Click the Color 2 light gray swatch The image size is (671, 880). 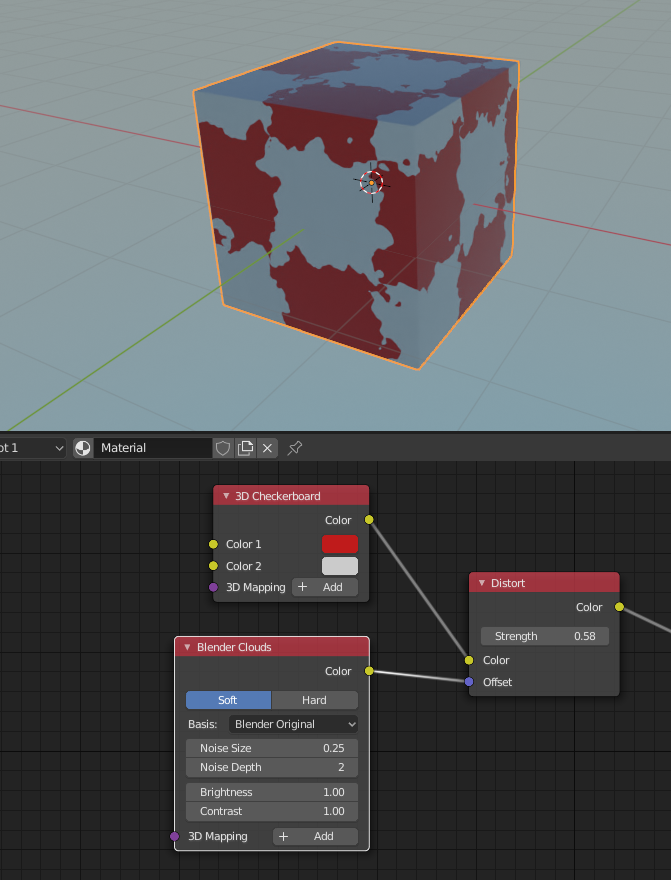(339, 566)
